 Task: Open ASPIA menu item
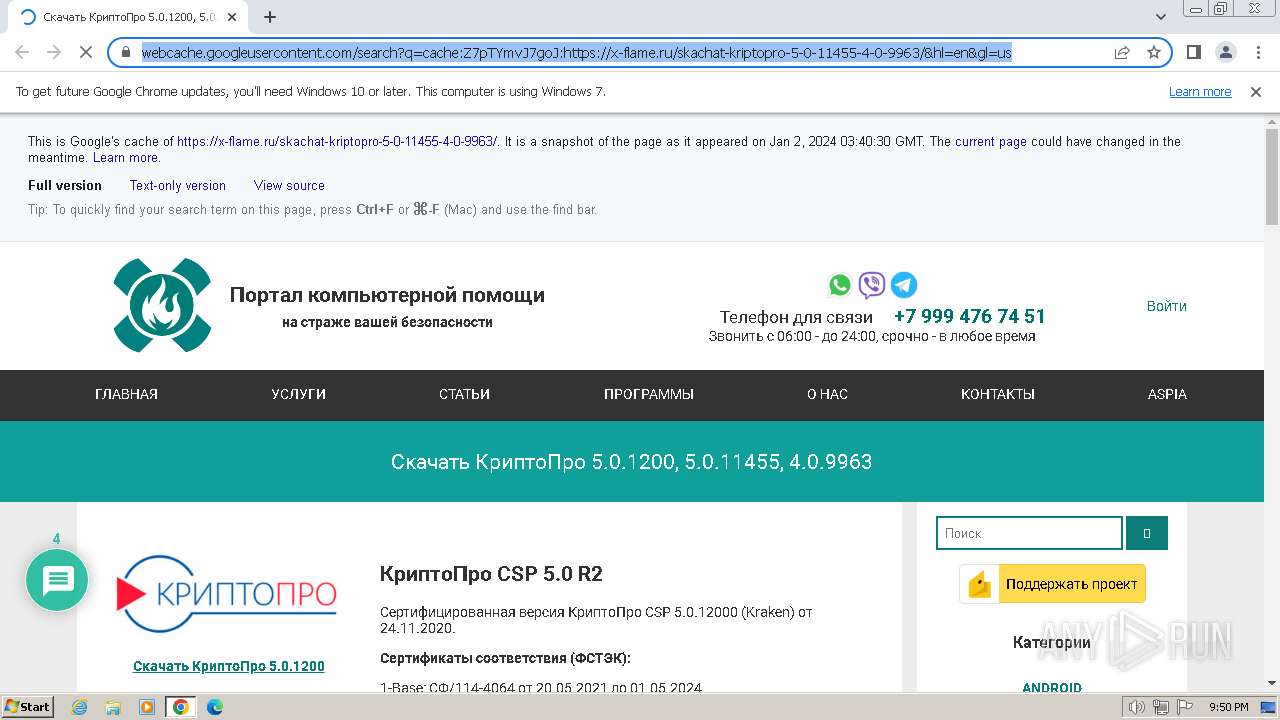tap(1167, 394)
